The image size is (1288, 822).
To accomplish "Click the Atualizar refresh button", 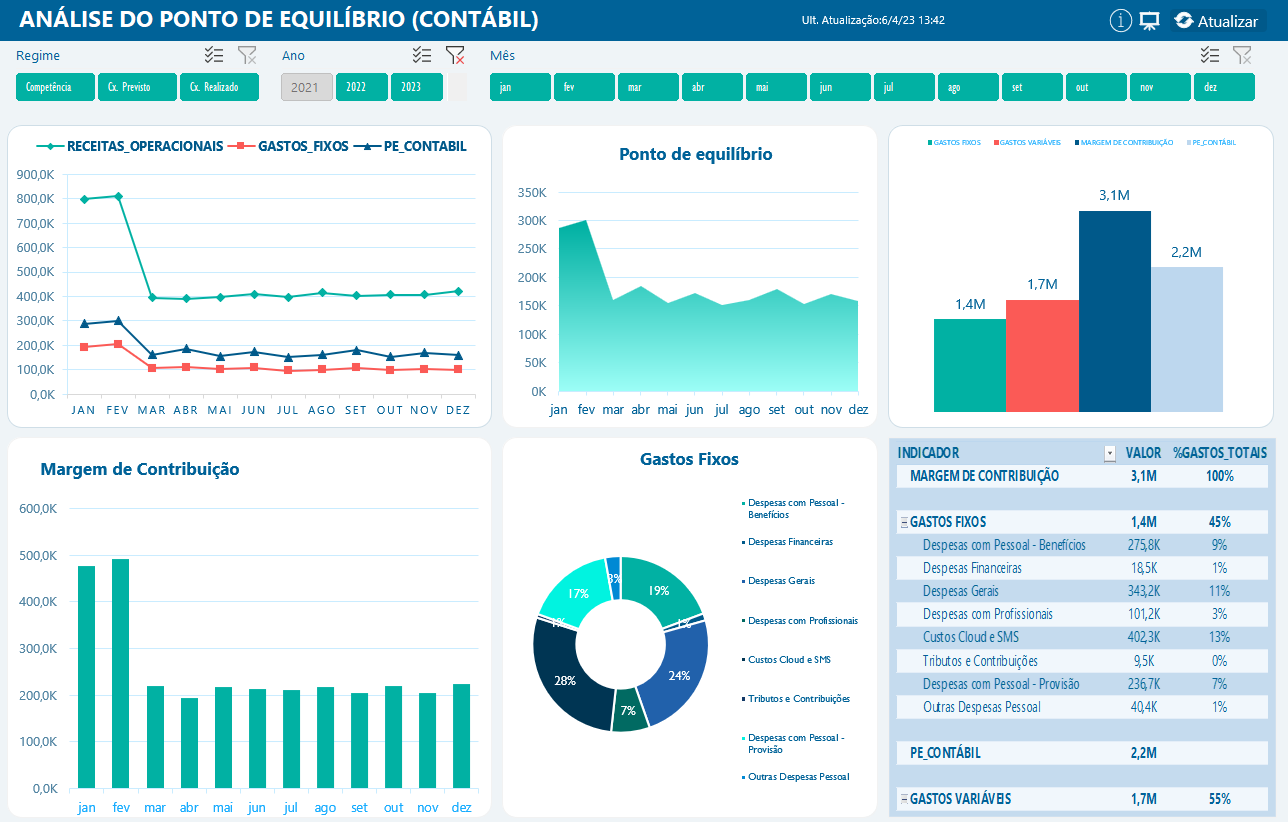I will (1216, 20).
